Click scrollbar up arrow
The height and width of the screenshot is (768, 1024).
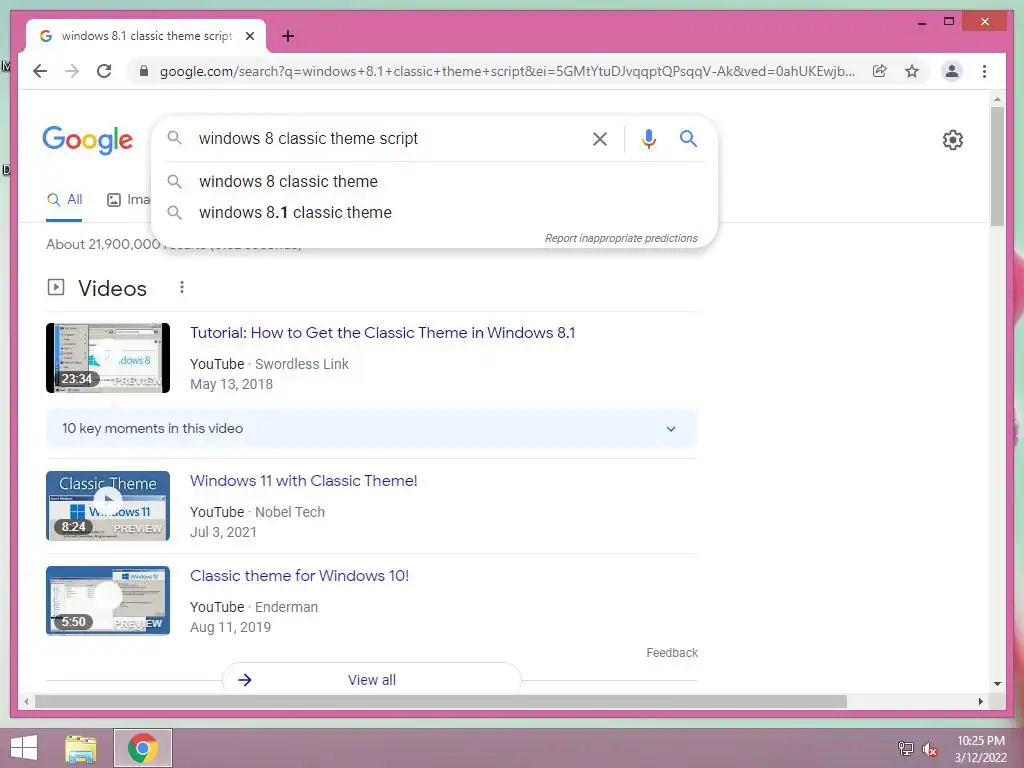[997, 99]
